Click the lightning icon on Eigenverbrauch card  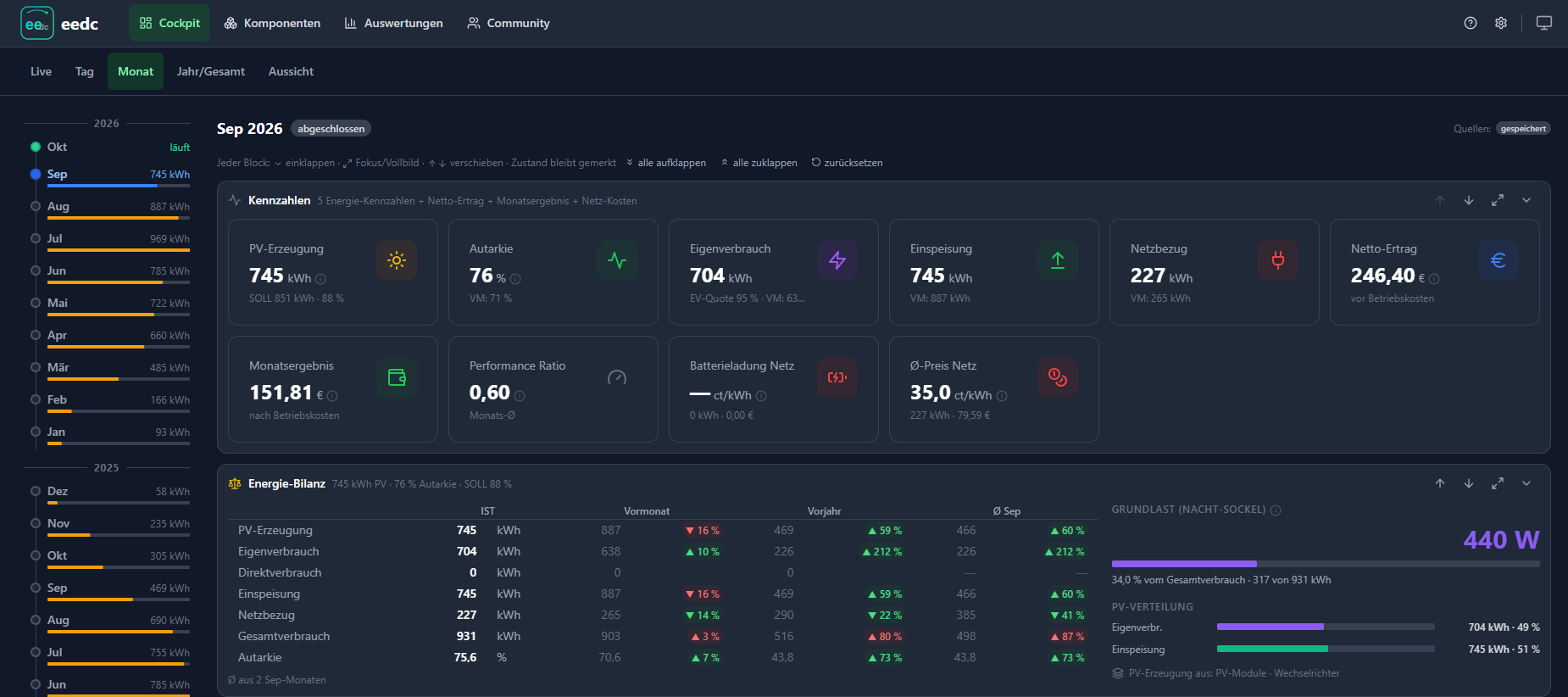coord(837,260)
